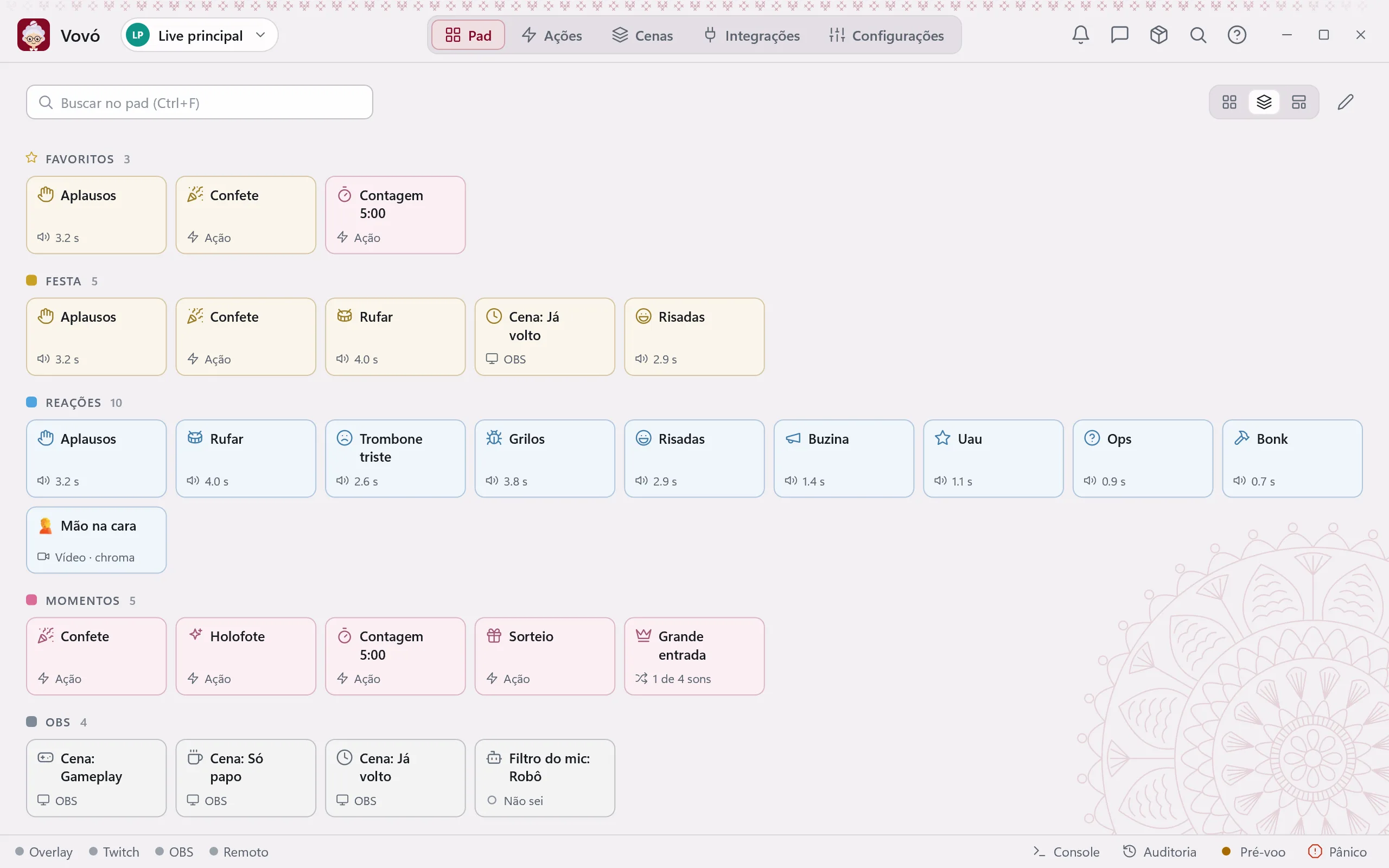Open the Integrações tab
Screen dimensions: 1389x868
[751, 35]
